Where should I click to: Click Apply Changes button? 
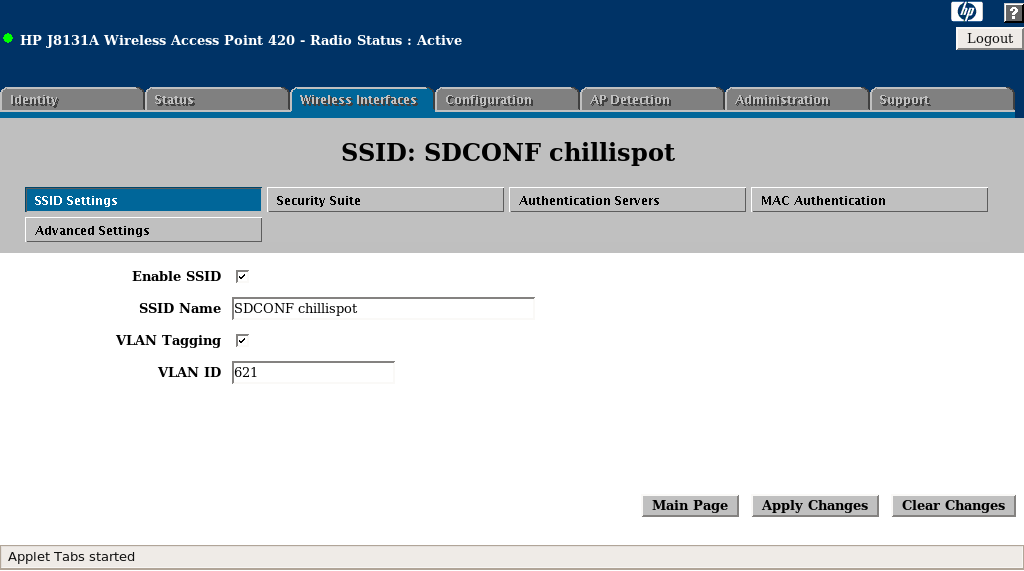point(814,505)
